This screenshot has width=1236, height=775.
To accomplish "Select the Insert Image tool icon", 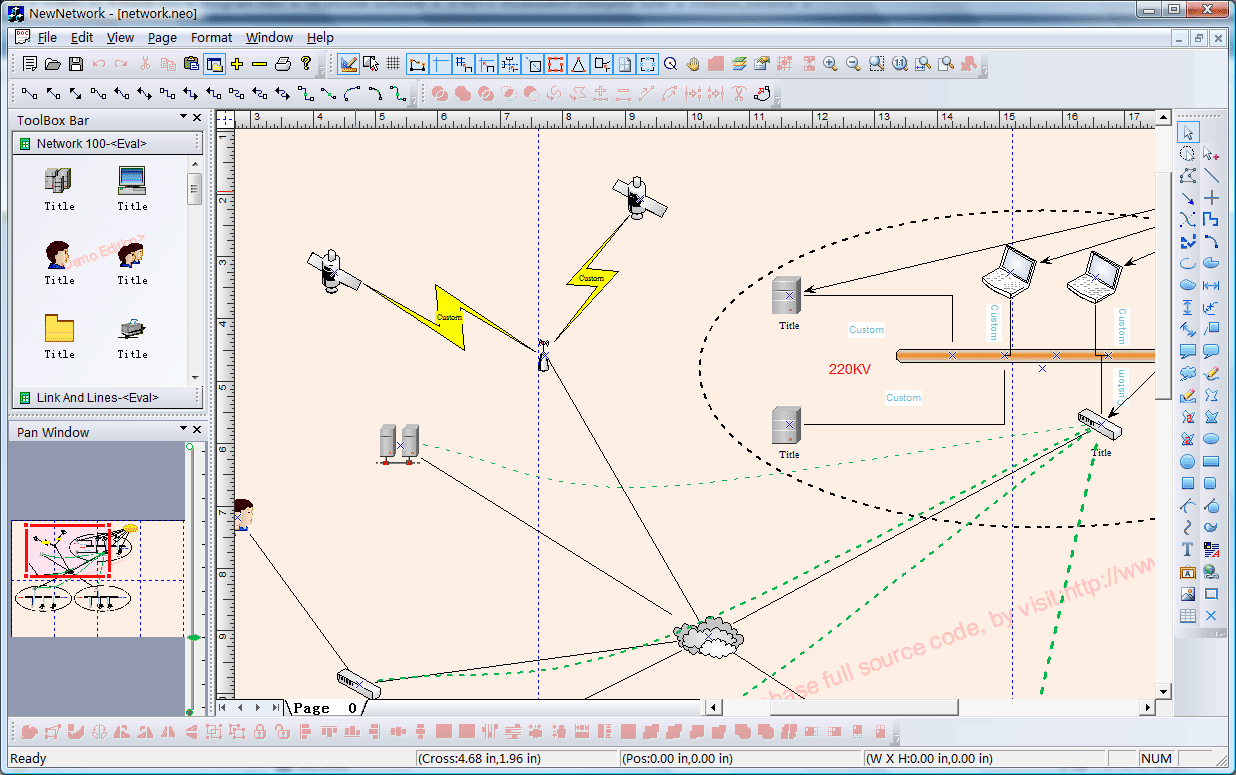I will pyautogui.click(x=1187, y=594).
